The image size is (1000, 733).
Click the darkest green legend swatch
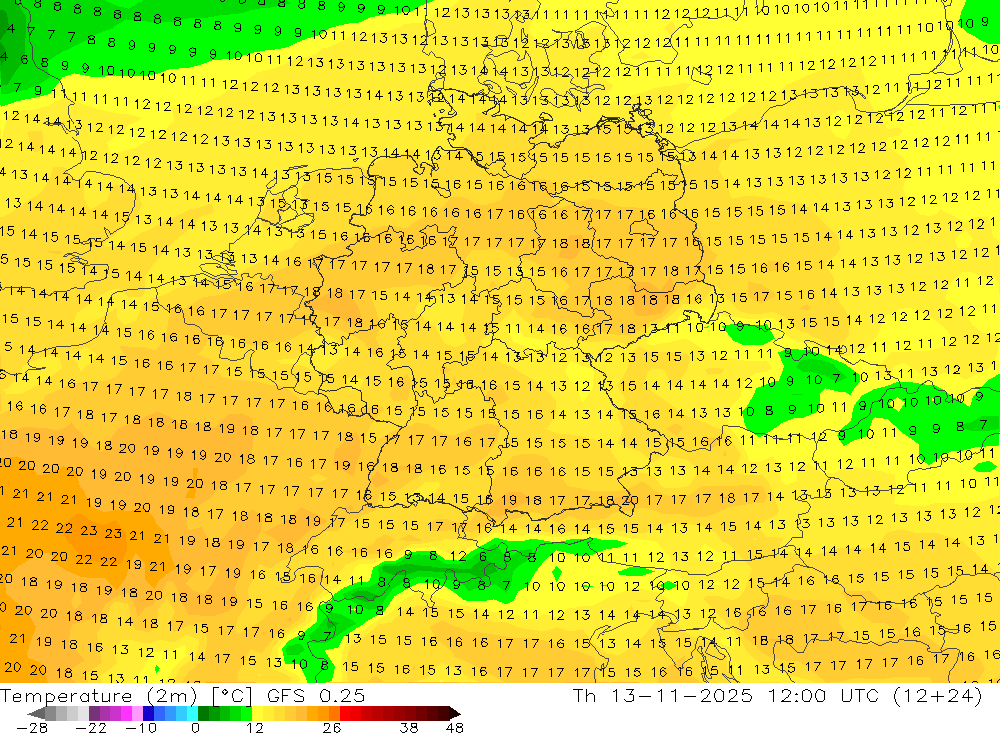point(203,713)
